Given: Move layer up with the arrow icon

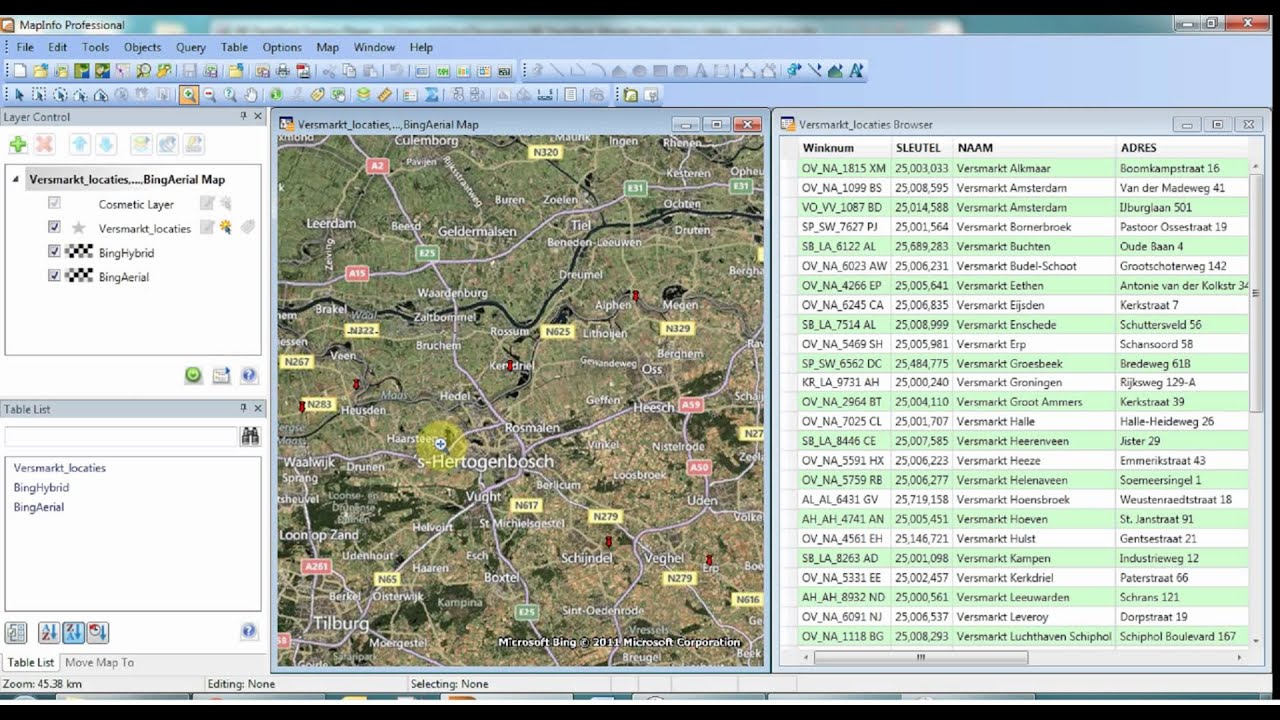Looking at the screenshot, I should (79, 145).
